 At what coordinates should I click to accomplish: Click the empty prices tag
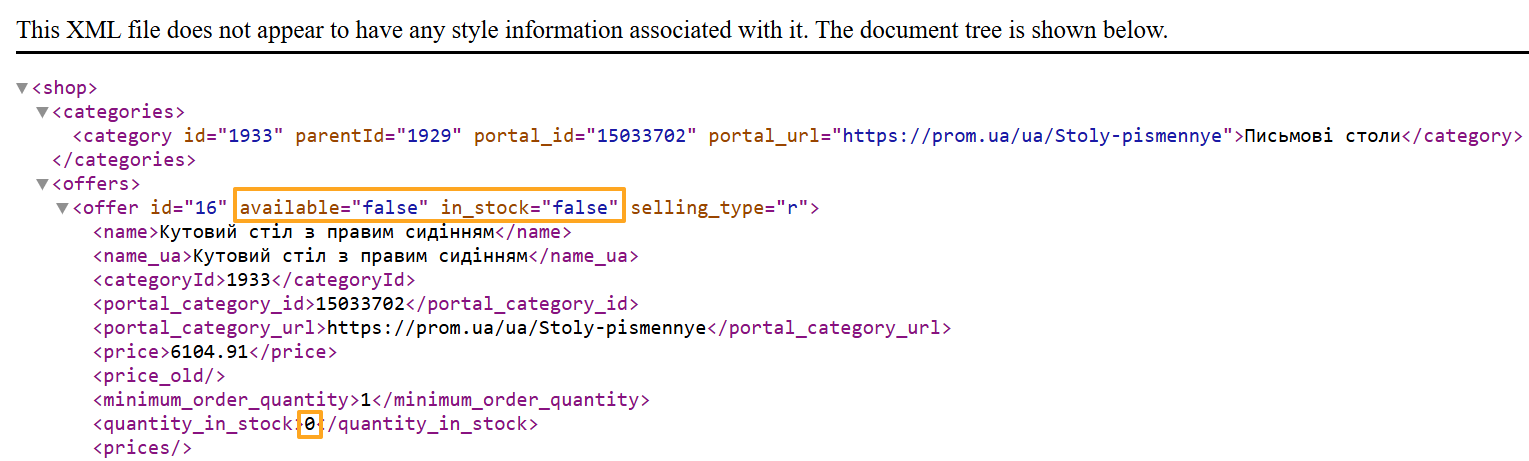coord(142,448)
